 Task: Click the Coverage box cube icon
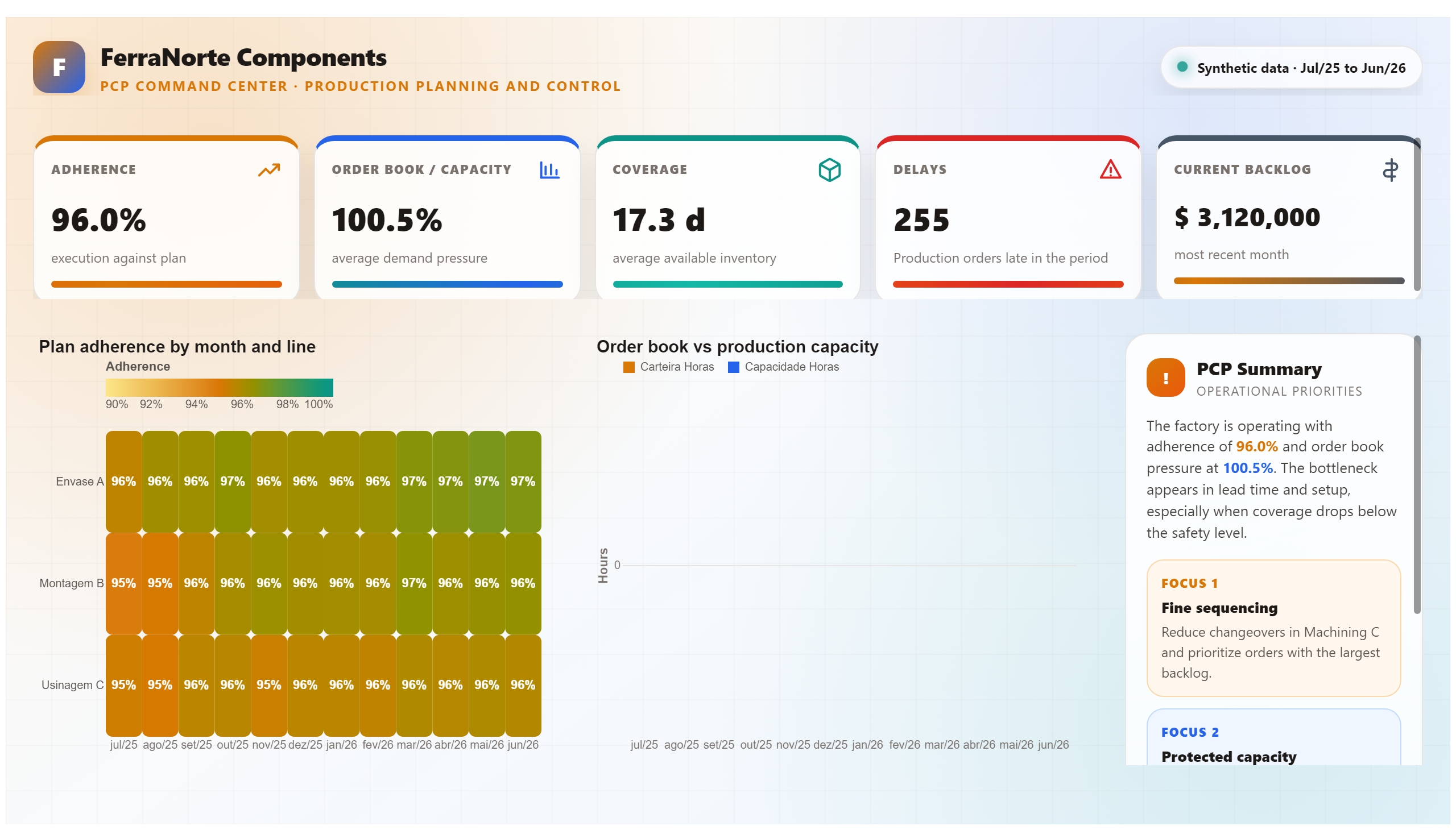tap(829, 170)
